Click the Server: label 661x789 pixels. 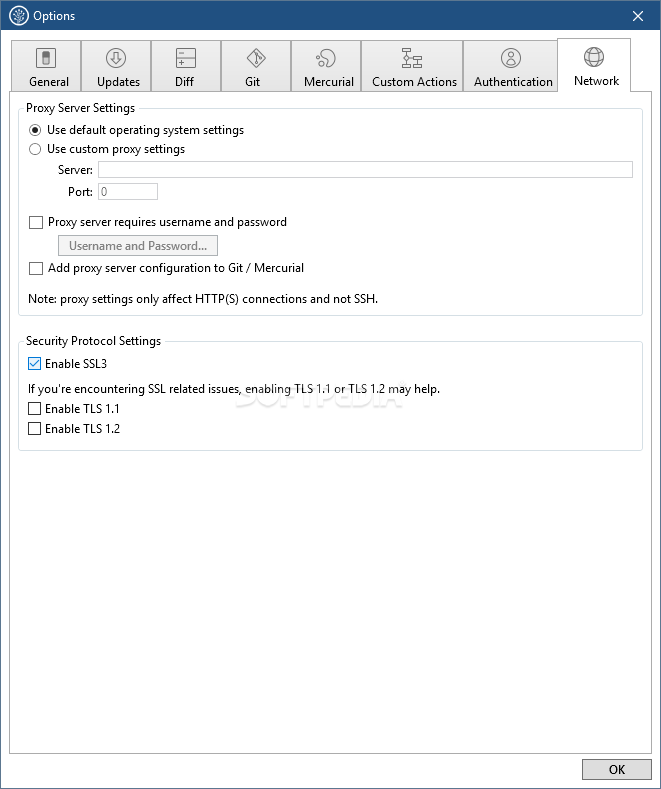click(x=75, y=170)
